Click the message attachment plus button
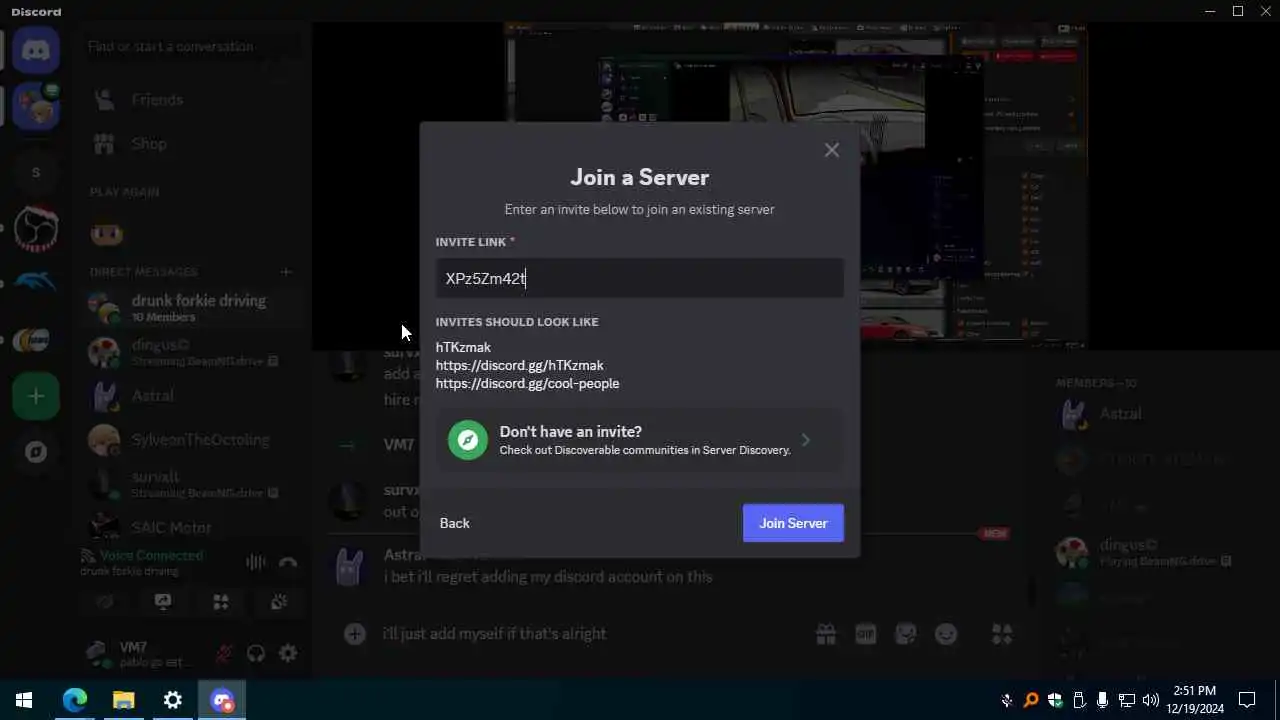1280x720 pixels. pyautogui.click(x=354, y=633)
